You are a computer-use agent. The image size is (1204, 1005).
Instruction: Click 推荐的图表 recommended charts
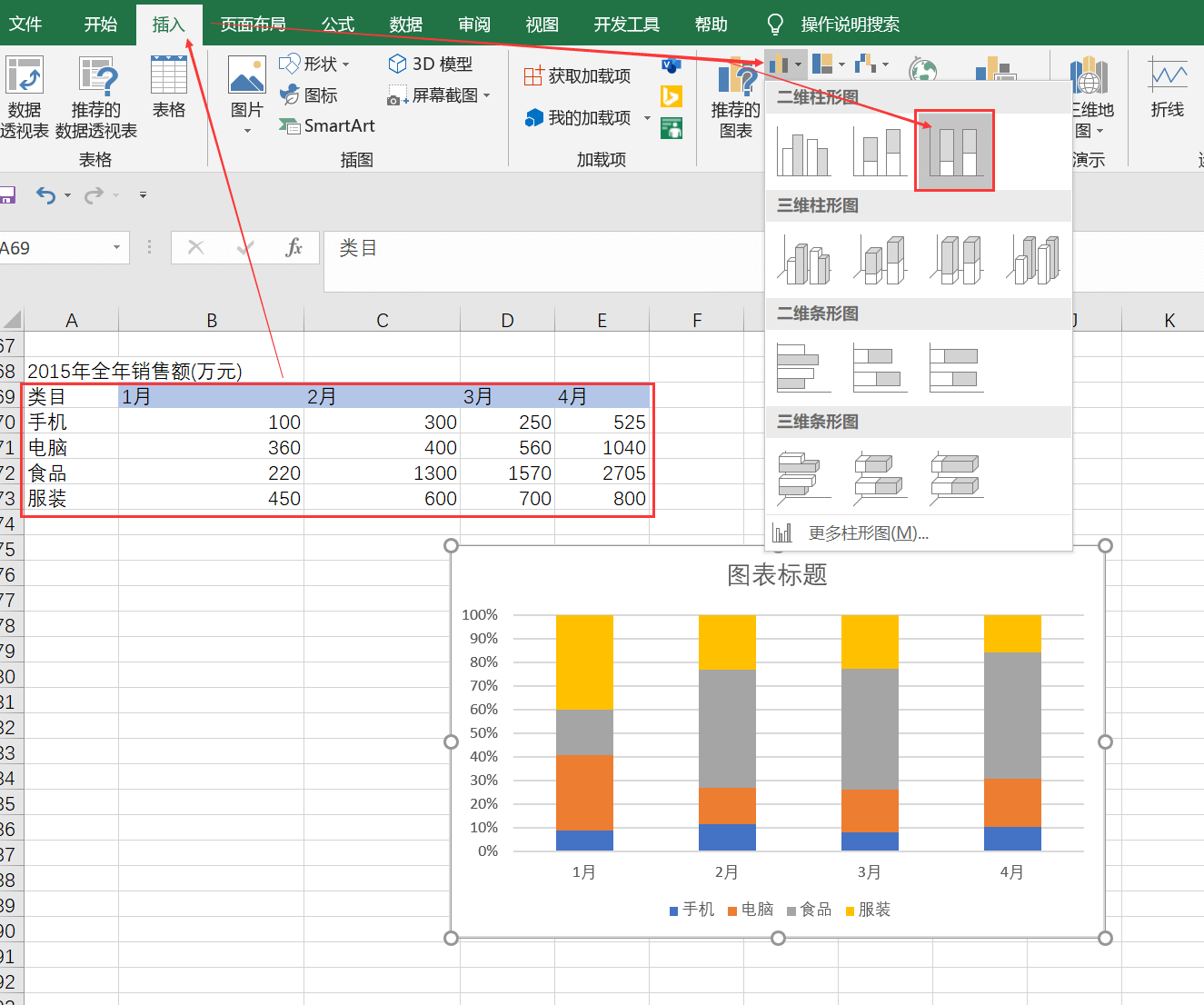pyautogui.click(x=735, y=98)
